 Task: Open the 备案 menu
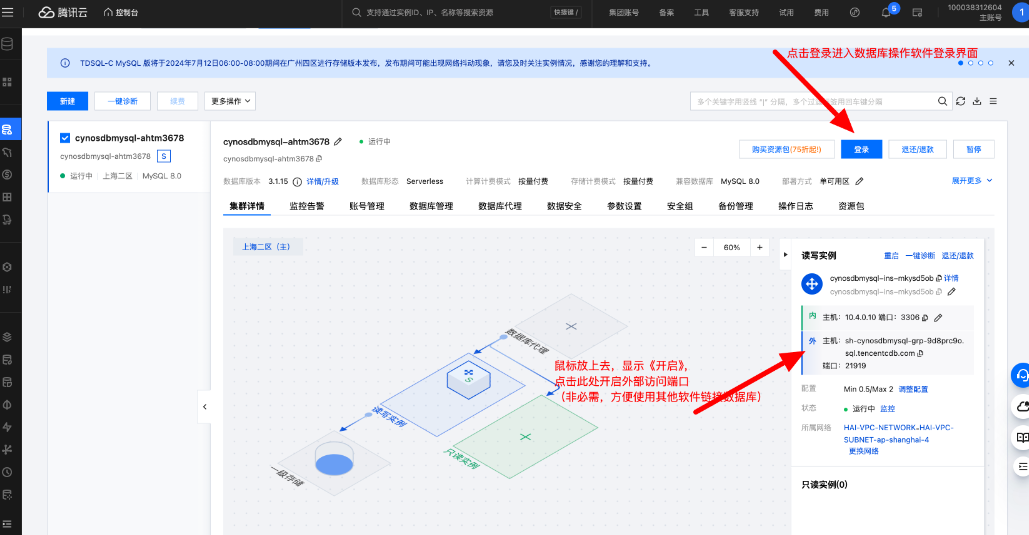tap(666, 12)
